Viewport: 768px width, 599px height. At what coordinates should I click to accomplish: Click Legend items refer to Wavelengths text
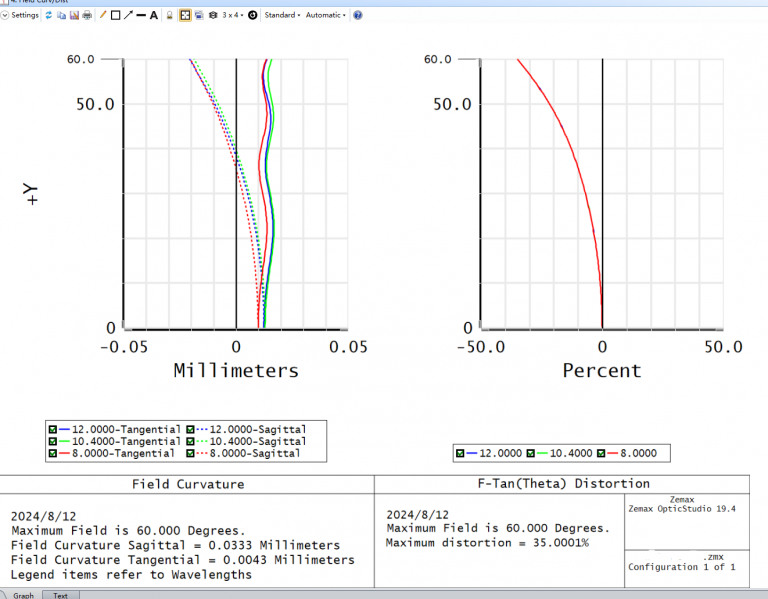pyautogui.click(x=131, y=575)
